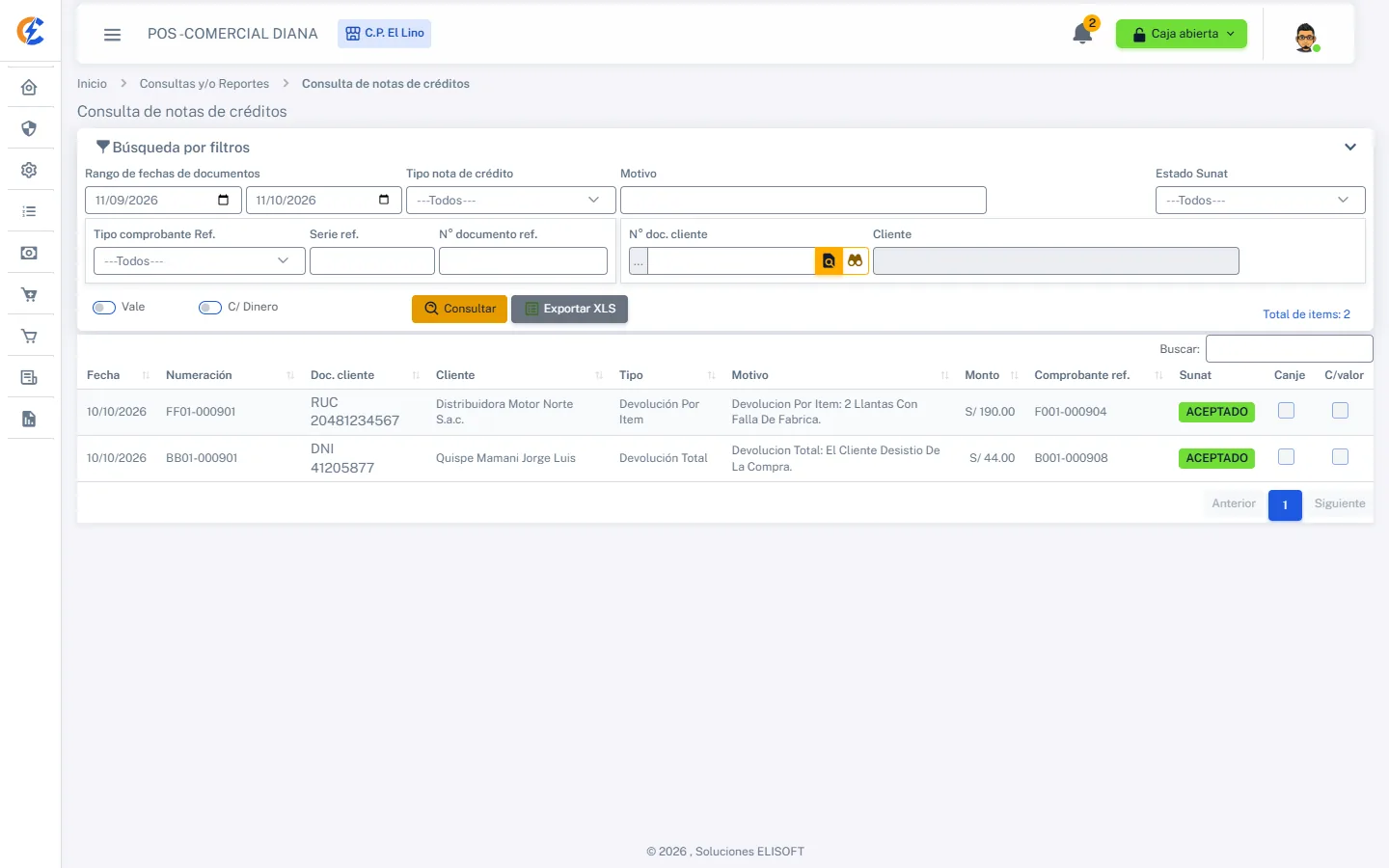
Task: Click the Consultar button
Action: pyautogui.click(x=459, y=309)
